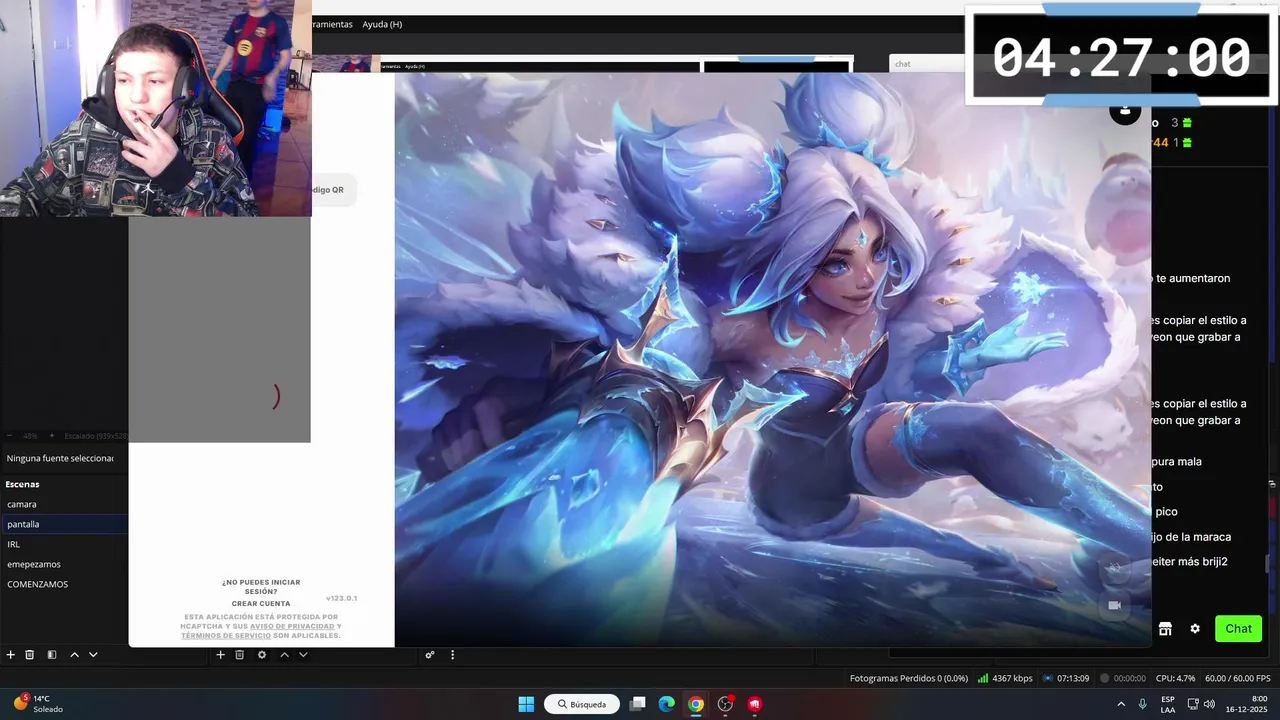Click the chat field in nested preview
1280x720 pixels.
coord(927,64)
